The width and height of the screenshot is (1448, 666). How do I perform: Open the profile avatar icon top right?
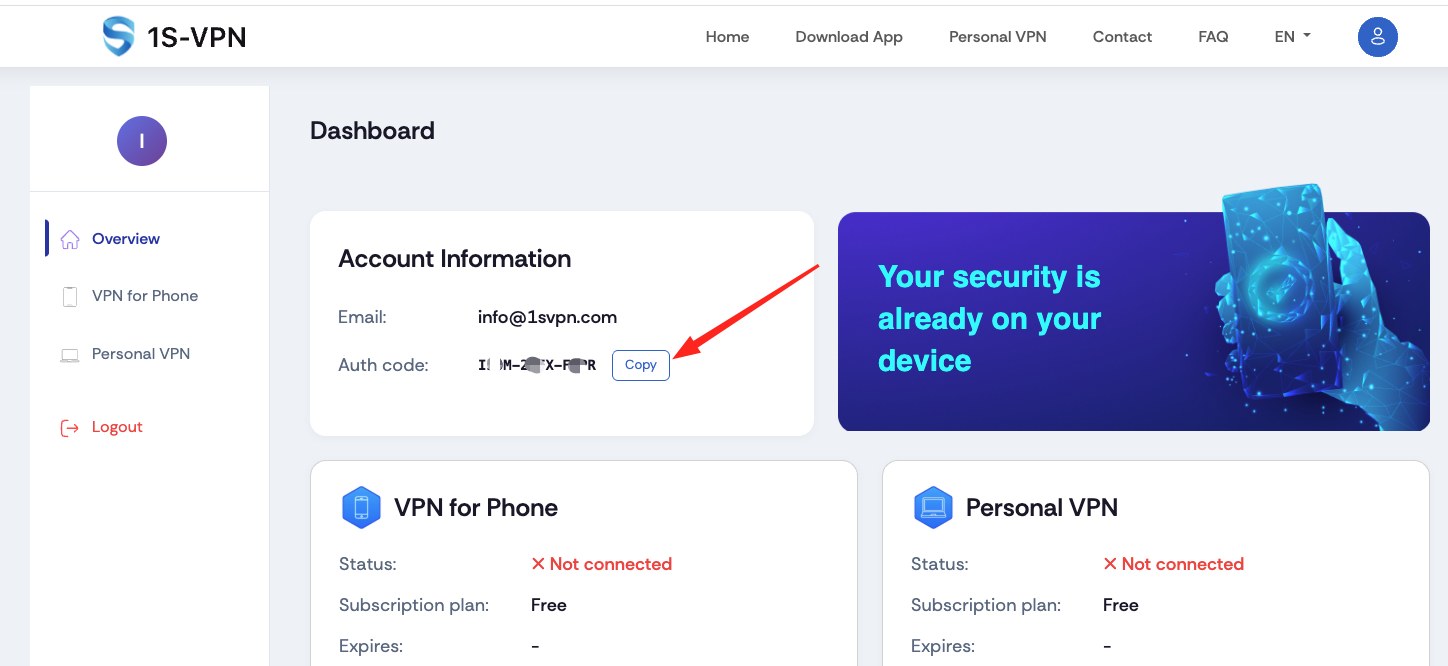[x=1377, y=36]
